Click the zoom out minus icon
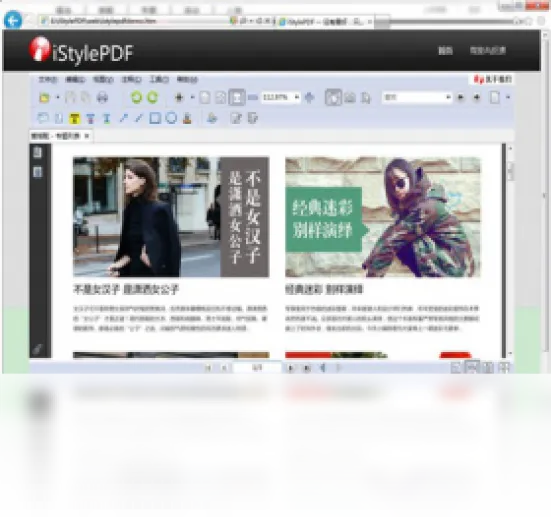This screenshot has height=531, width=551. [253, 97]
